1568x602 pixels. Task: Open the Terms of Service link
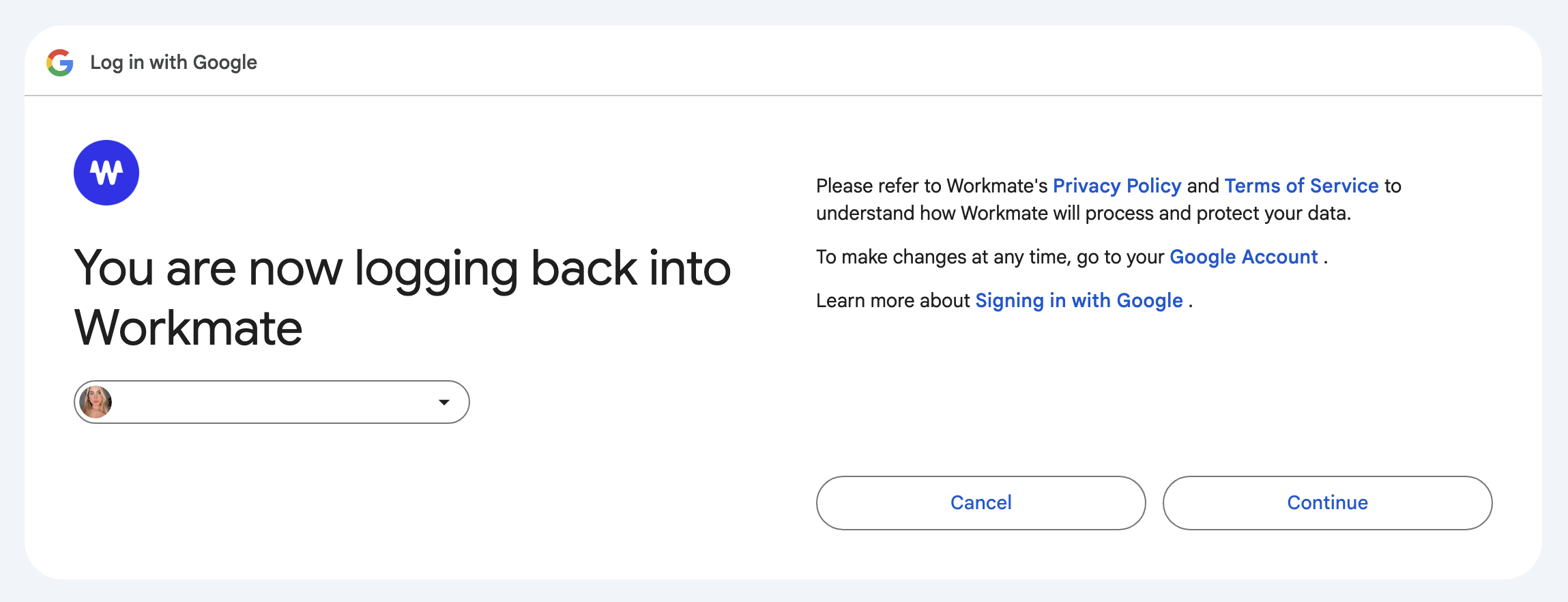[x=1301, y=186]
